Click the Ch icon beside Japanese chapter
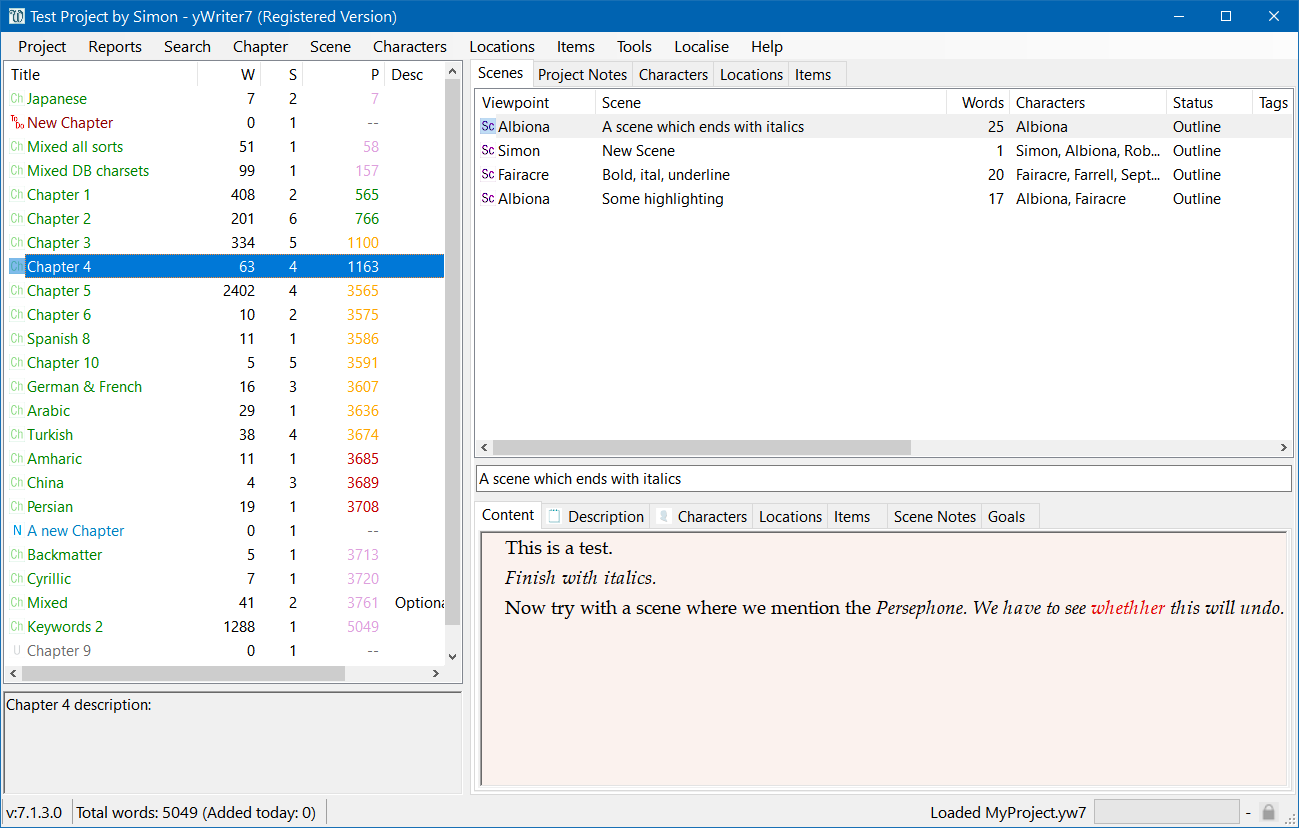1299x828 pixels. point(17,99)
